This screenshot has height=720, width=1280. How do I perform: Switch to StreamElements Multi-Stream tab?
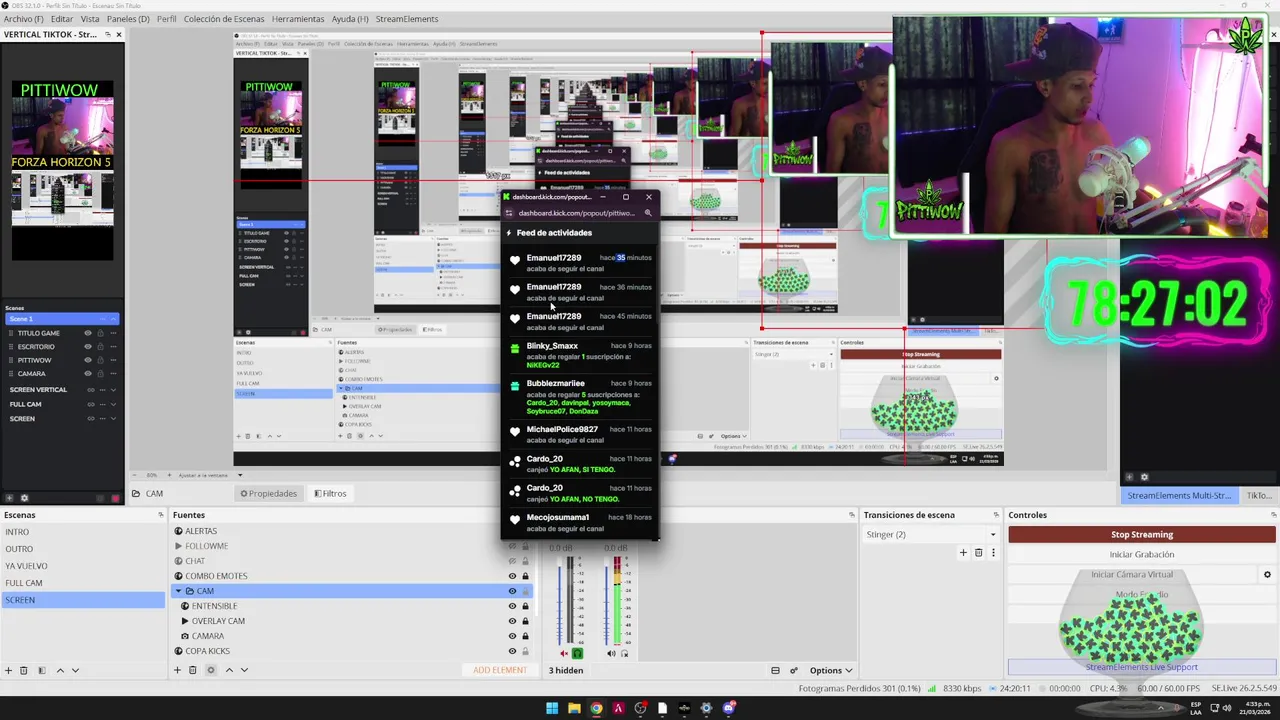(1178, 495)
